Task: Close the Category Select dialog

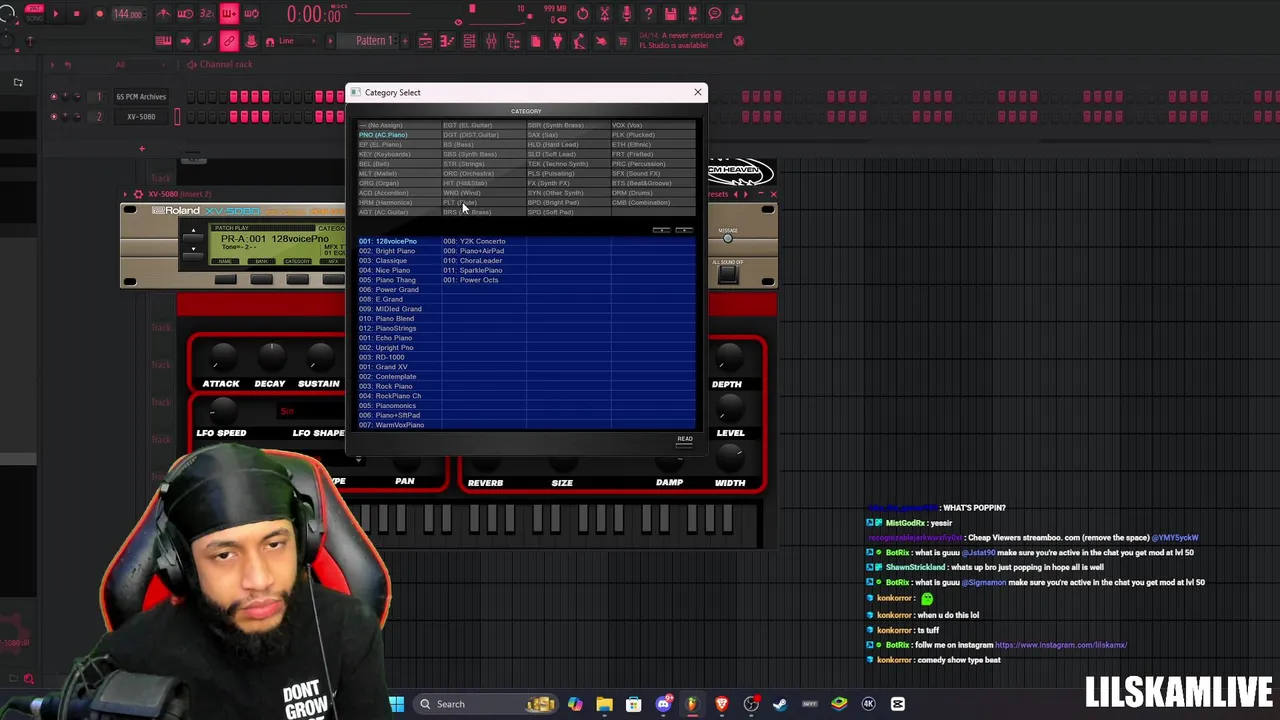Action: click(x=698, y=92)
